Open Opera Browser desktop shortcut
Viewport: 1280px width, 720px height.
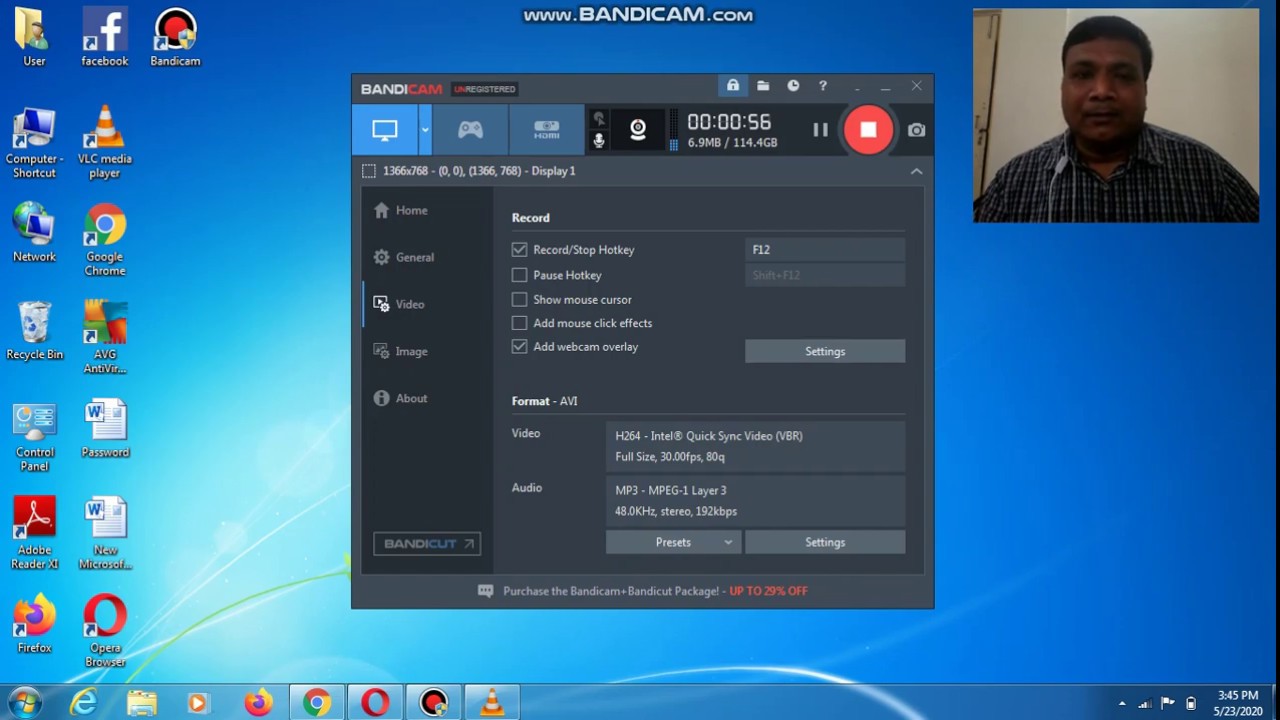105,632
